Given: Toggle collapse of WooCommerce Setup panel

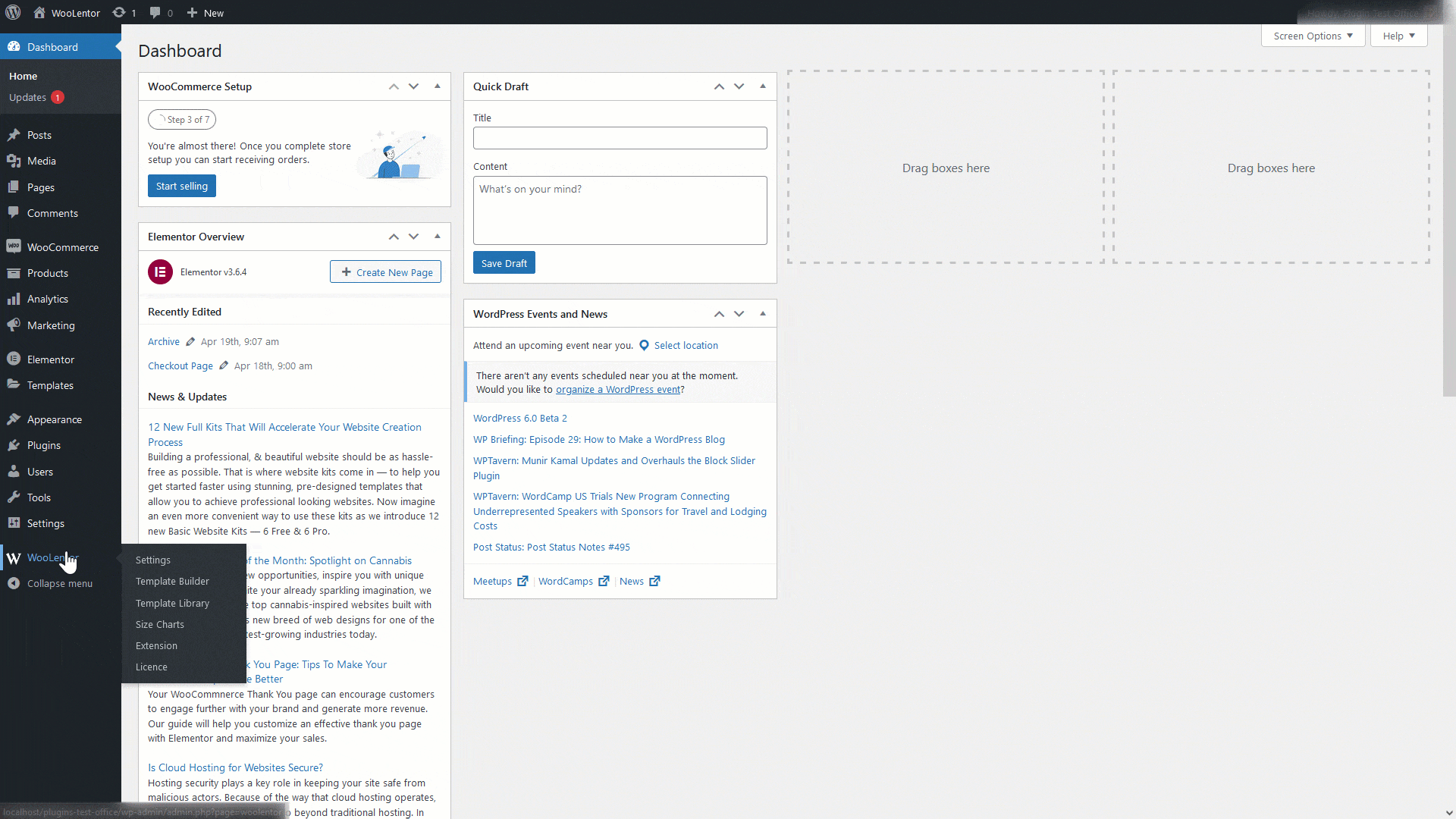Looking at the screenshot, I should pyautogui.click(x=438, y=86).
